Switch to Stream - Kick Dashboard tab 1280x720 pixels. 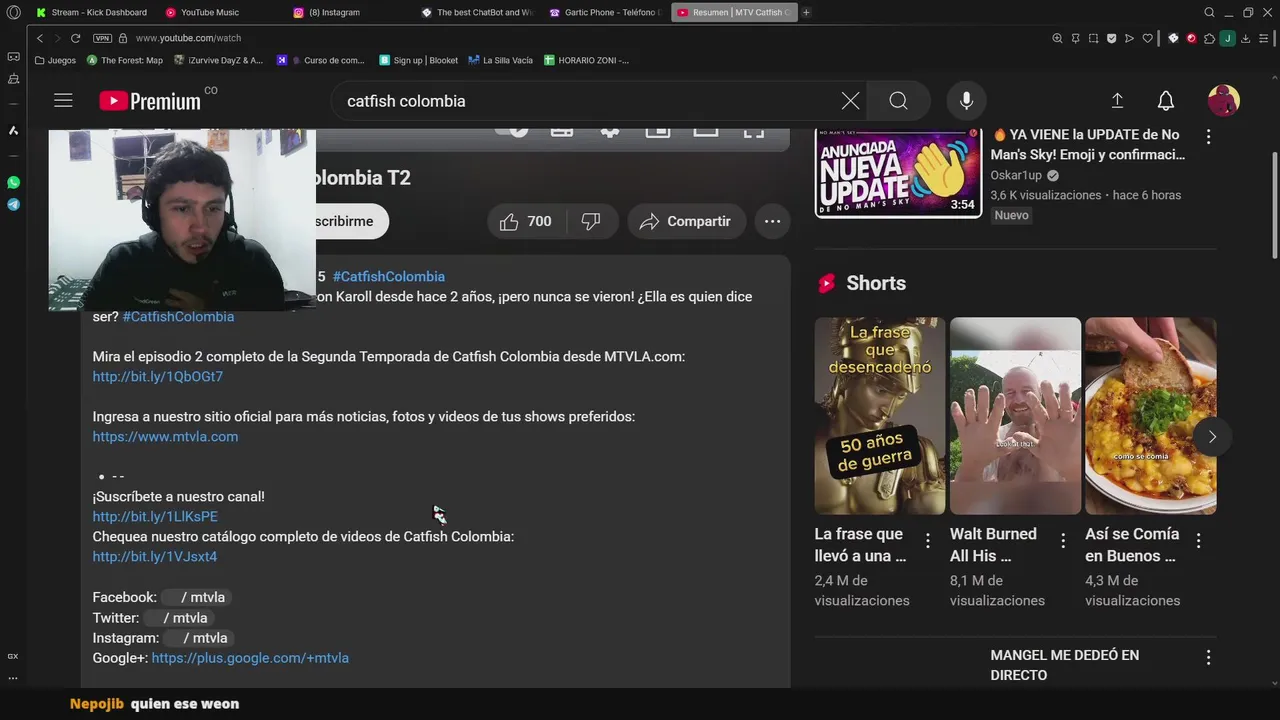91,12
